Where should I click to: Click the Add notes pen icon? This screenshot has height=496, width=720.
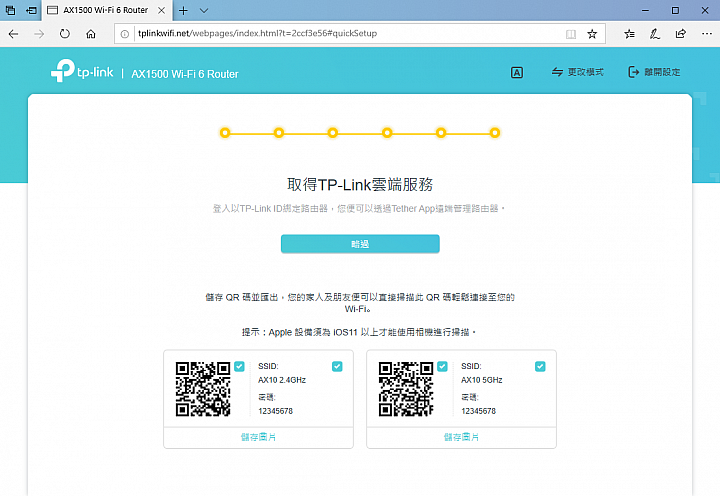click(x=655, y=34)
